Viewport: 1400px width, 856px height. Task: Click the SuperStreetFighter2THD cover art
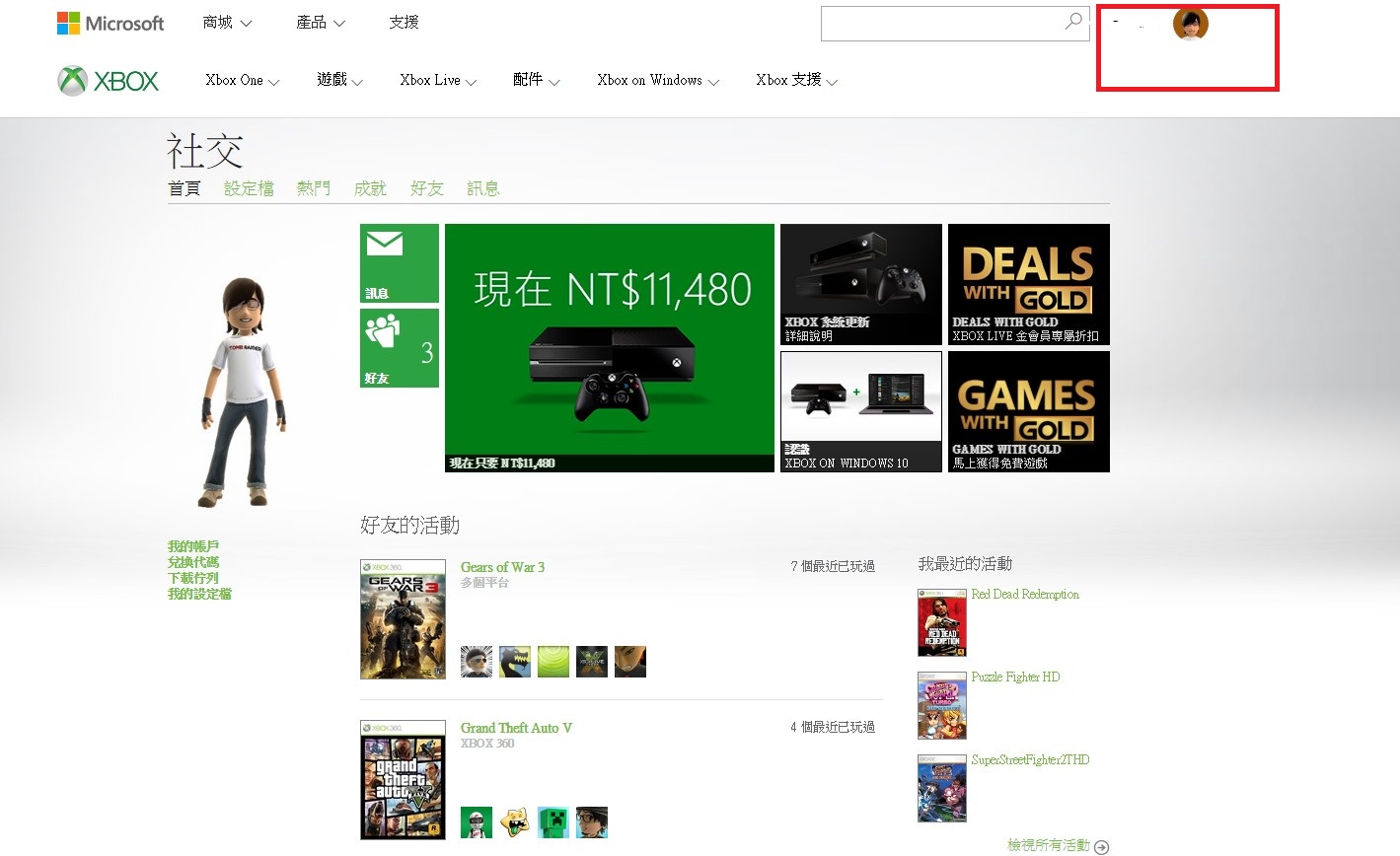tap(942, 788)
